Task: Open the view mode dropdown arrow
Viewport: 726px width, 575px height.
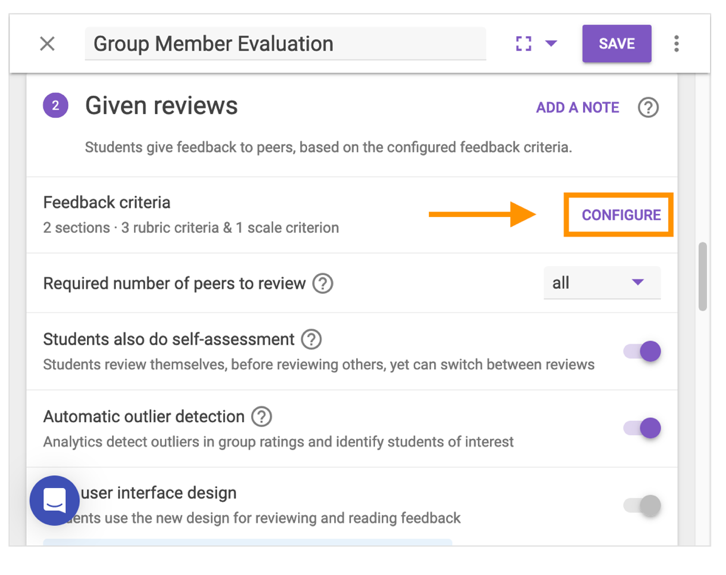Action: pyautogui.click(x=551, y=44)
